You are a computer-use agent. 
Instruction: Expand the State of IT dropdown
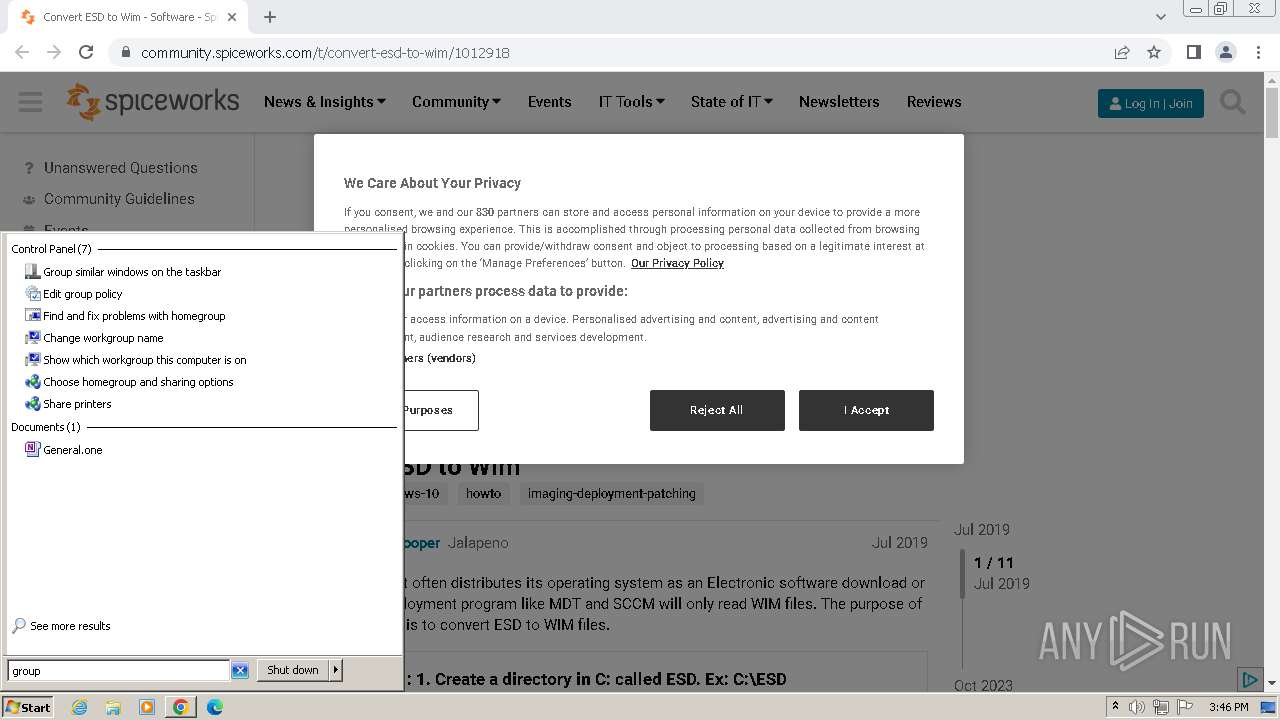[732, 102]
